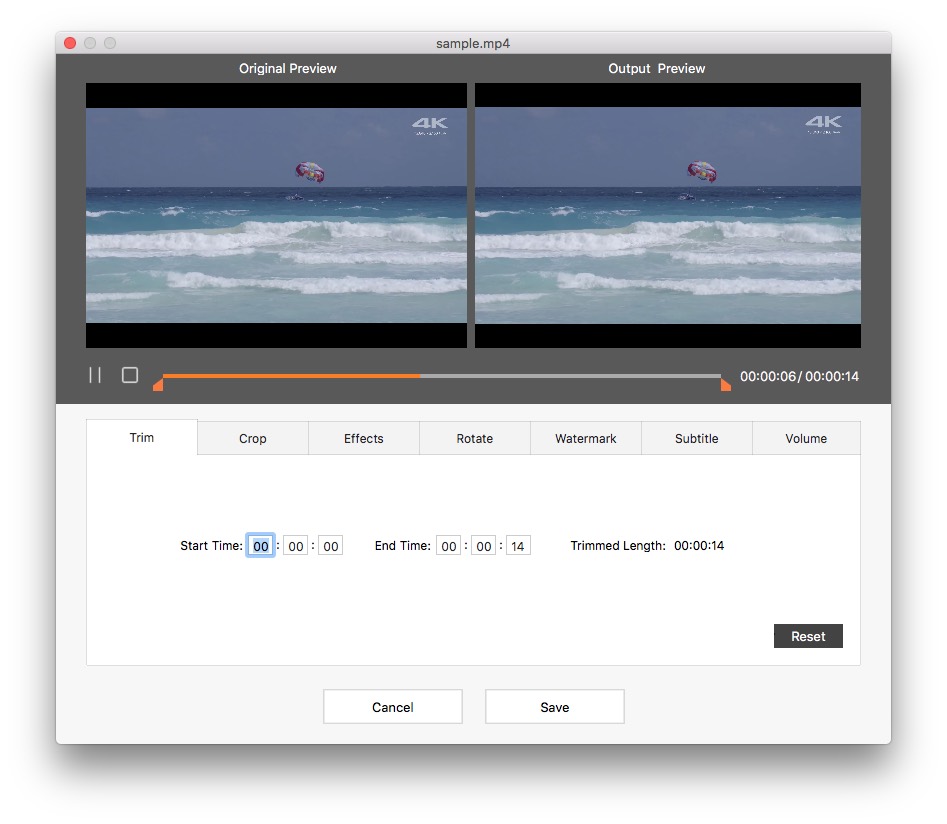Click the Start Time minutes field
This screenshot has width=947, height=824.
point(296,545)
